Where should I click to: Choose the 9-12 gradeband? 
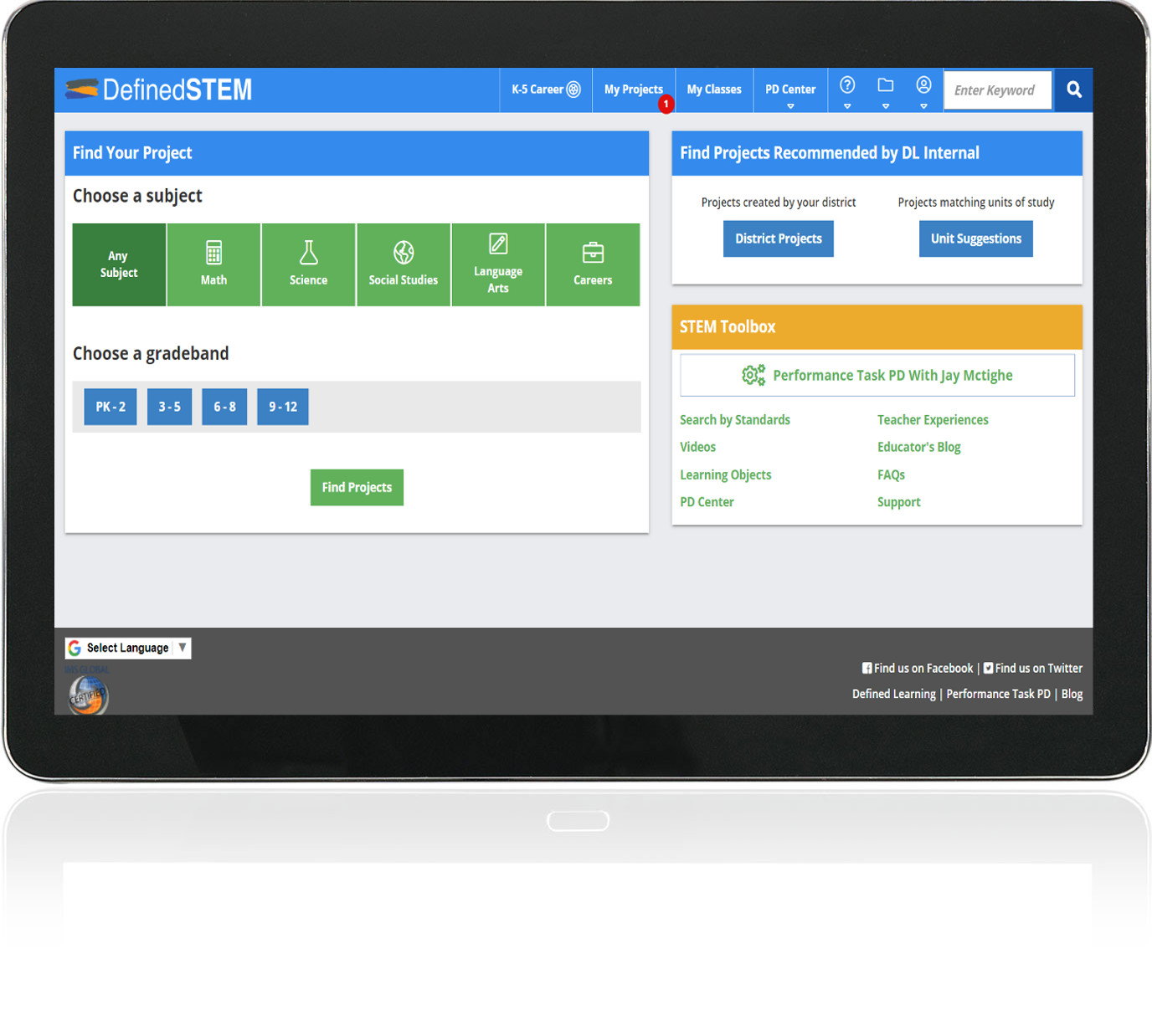[283, 407]
